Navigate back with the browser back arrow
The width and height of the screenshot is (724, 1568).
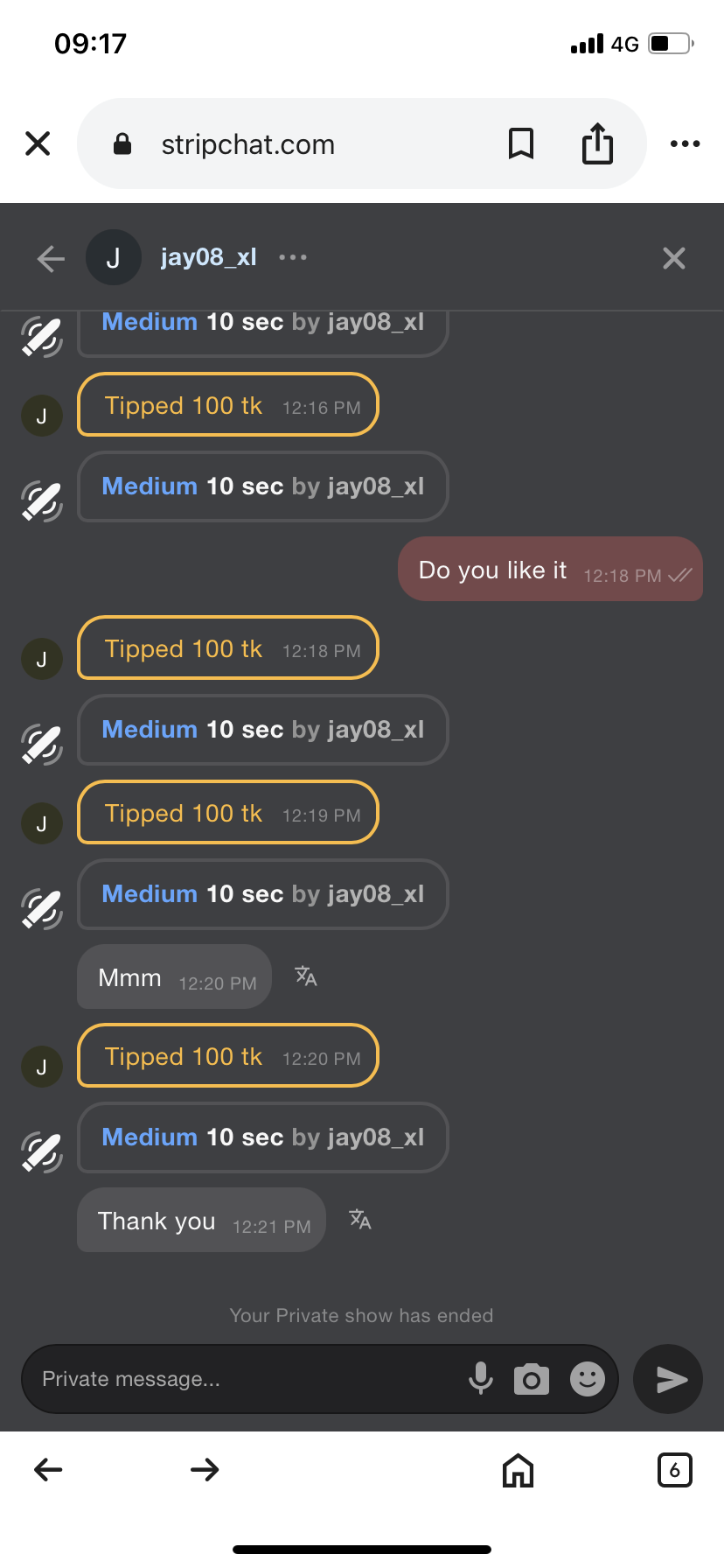coord(48,1470)
